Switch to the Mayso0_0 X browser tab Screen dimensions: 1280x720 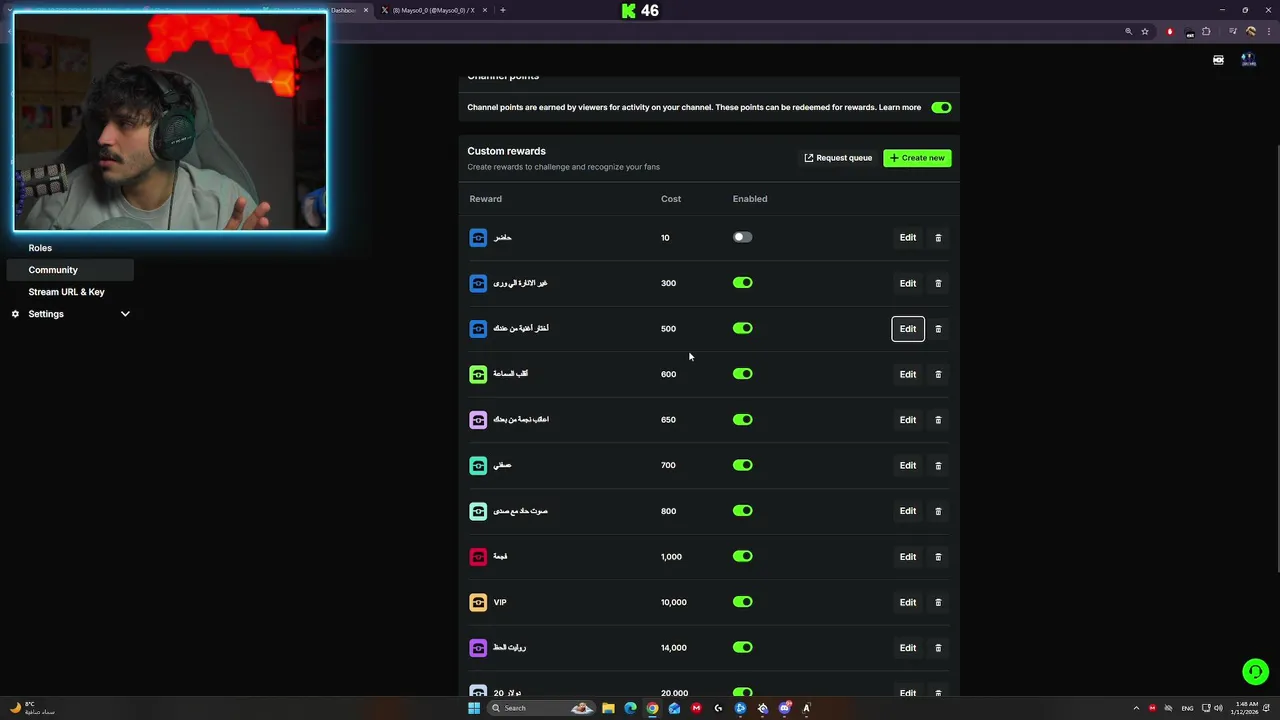pyautogui.click(x=433, y=10)
